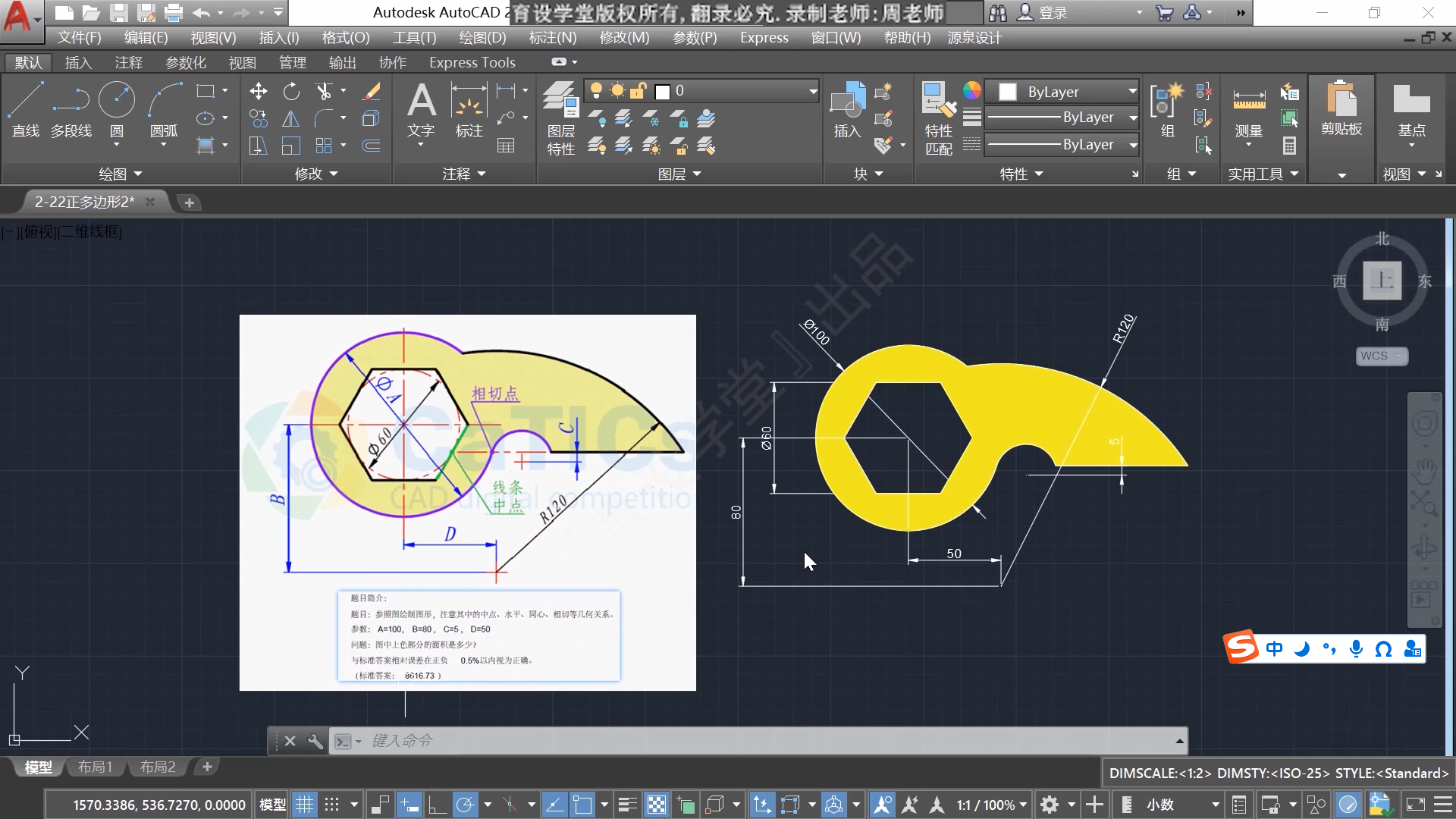Screen dimensions: 1456x819
Task: Click the Trim tool icon
Action: coord(325,92)
